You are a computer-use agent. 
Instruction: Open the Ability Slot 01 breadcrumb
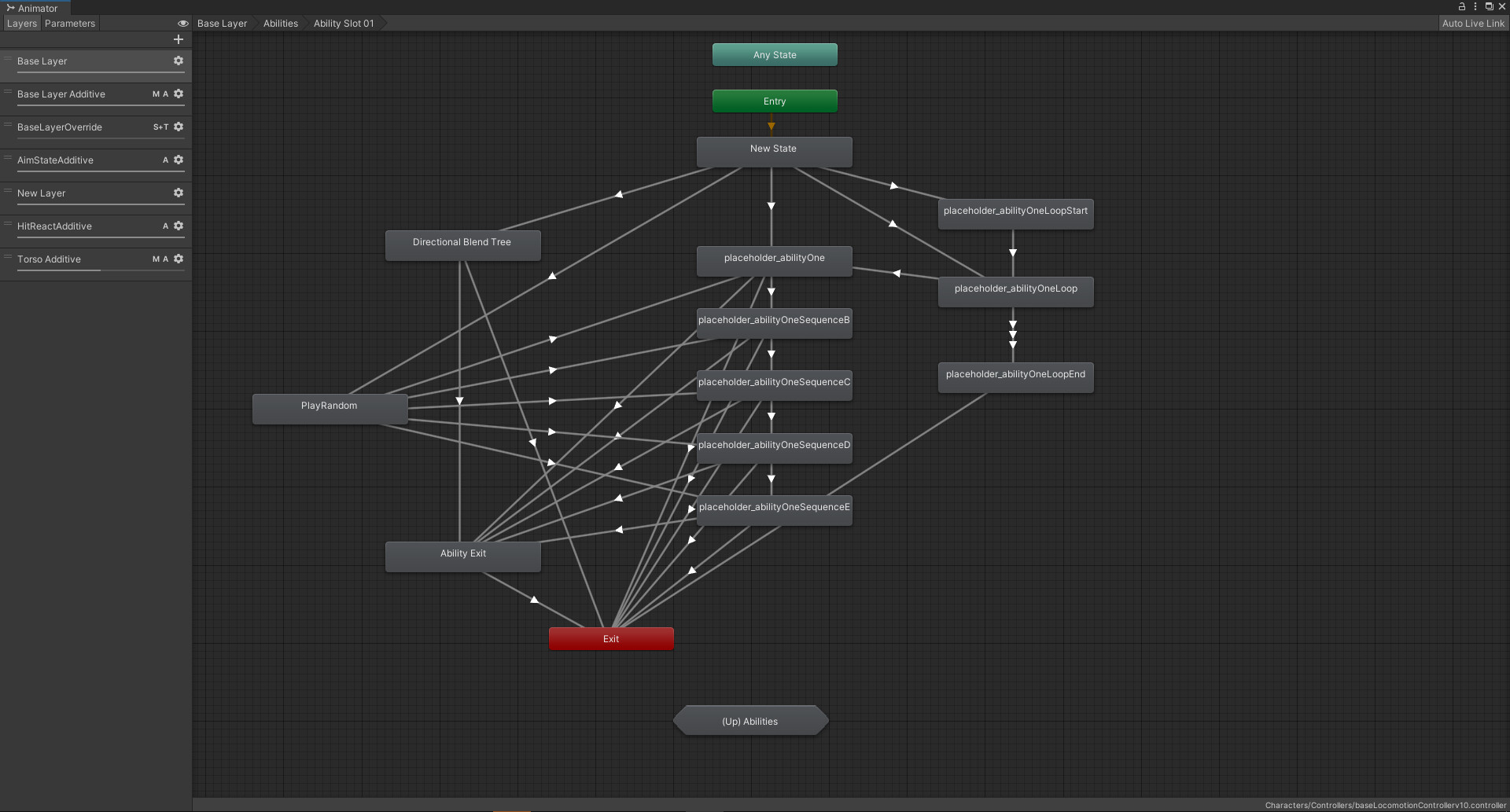tap(343, 23)
